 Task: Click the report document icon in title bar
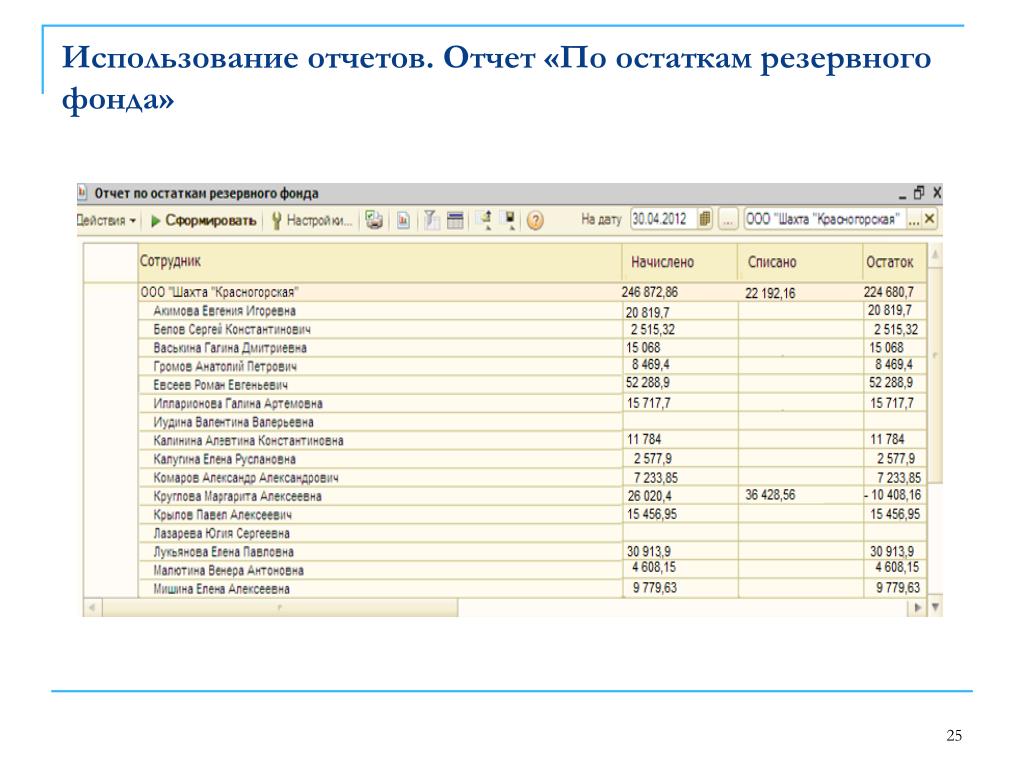(x=82, y=193)
